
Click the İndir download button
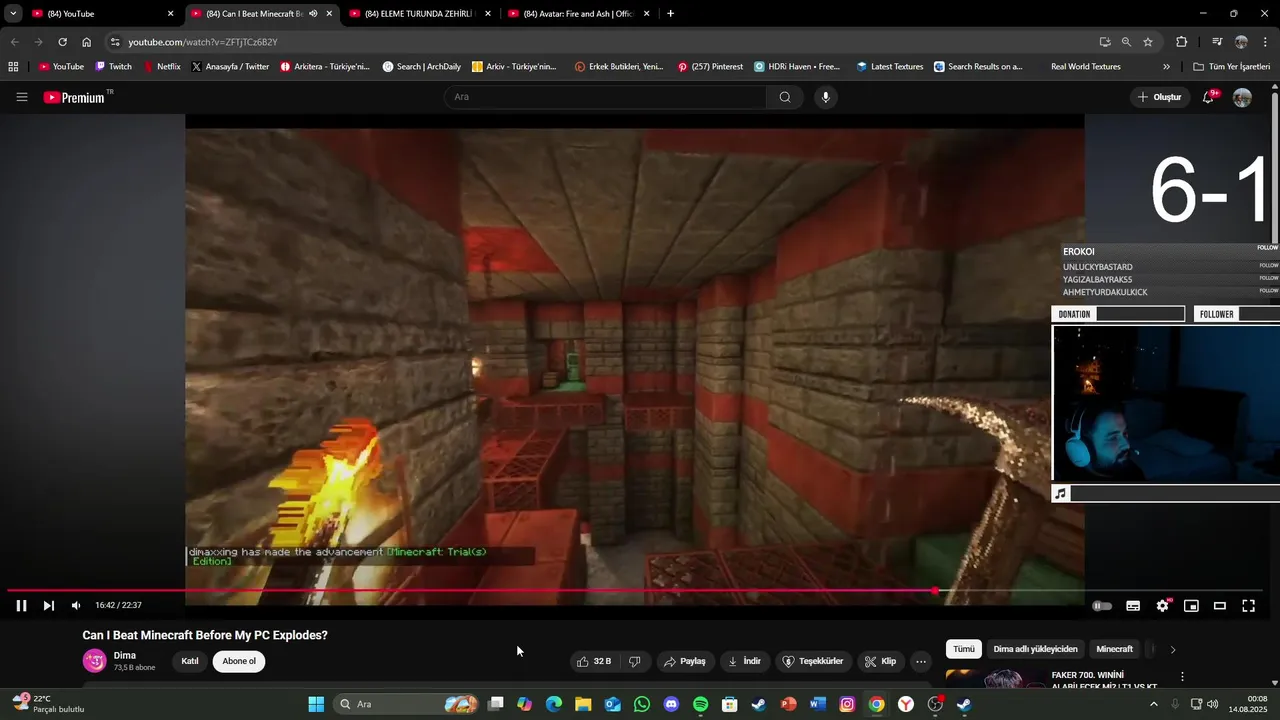(x=744, y=661)
